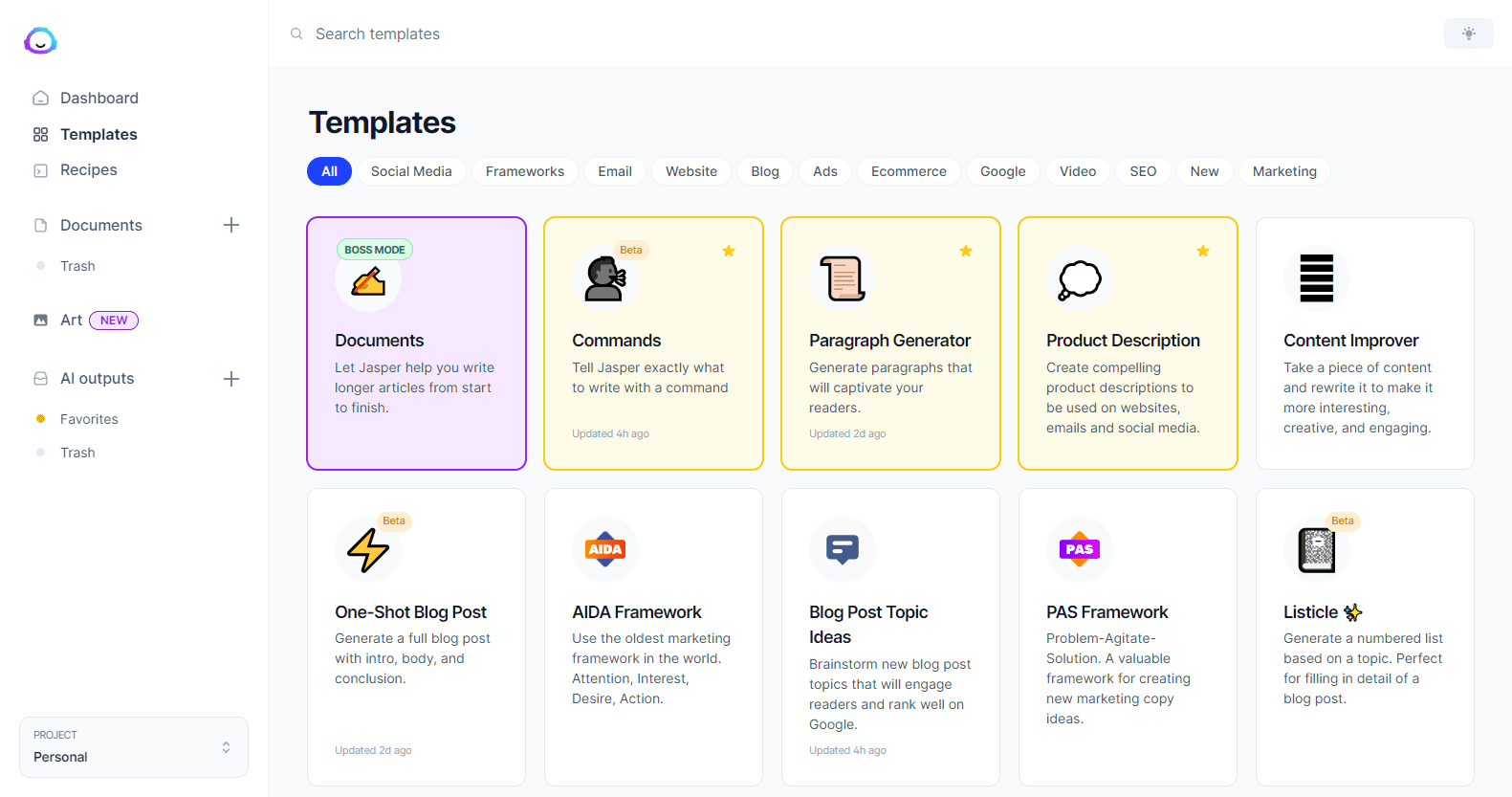Open the Content Improver title
Image resolution: width=1512 pixels, height=797 pixels.
(1350, 341)
